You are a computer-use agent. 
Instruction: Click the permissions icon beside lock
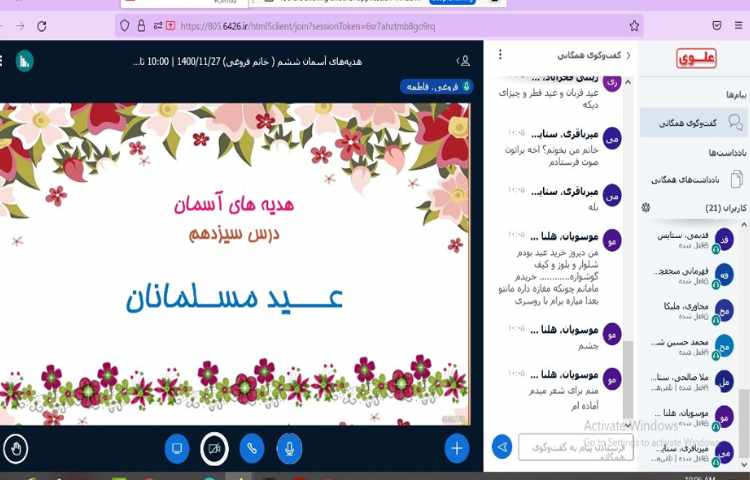coord(158,25)
